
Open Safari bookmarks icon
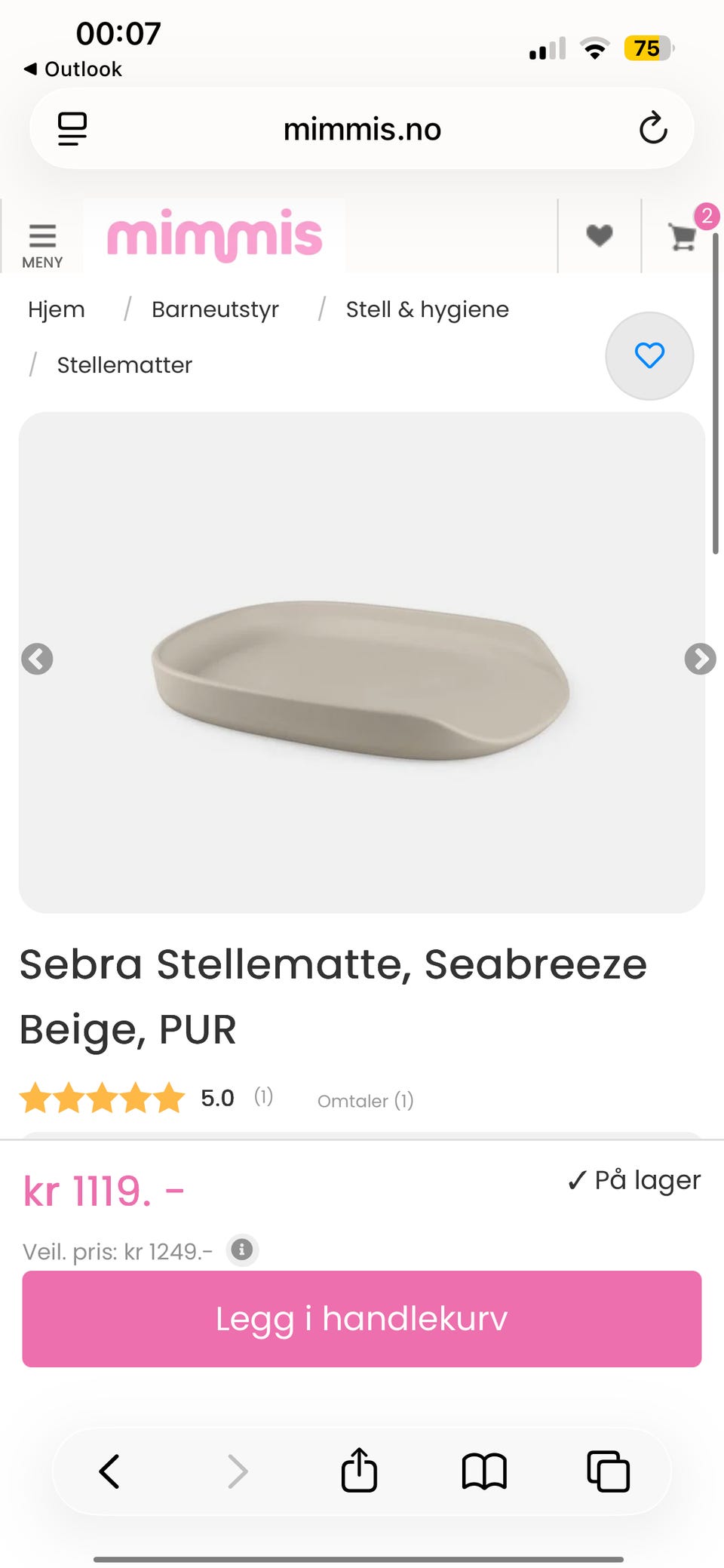tap(484, 1471)
